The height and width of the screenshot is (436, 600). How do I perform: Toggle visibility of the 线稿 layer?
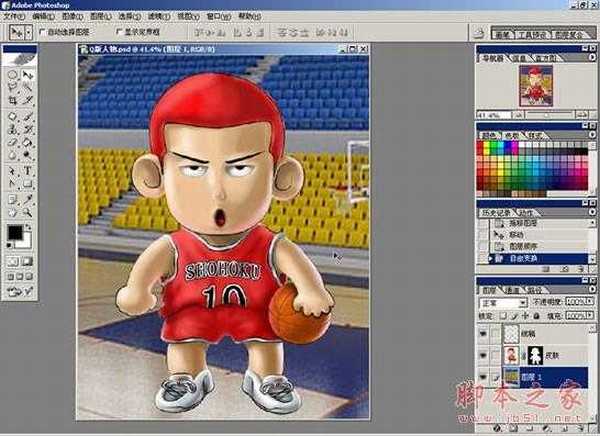point(483,331)
